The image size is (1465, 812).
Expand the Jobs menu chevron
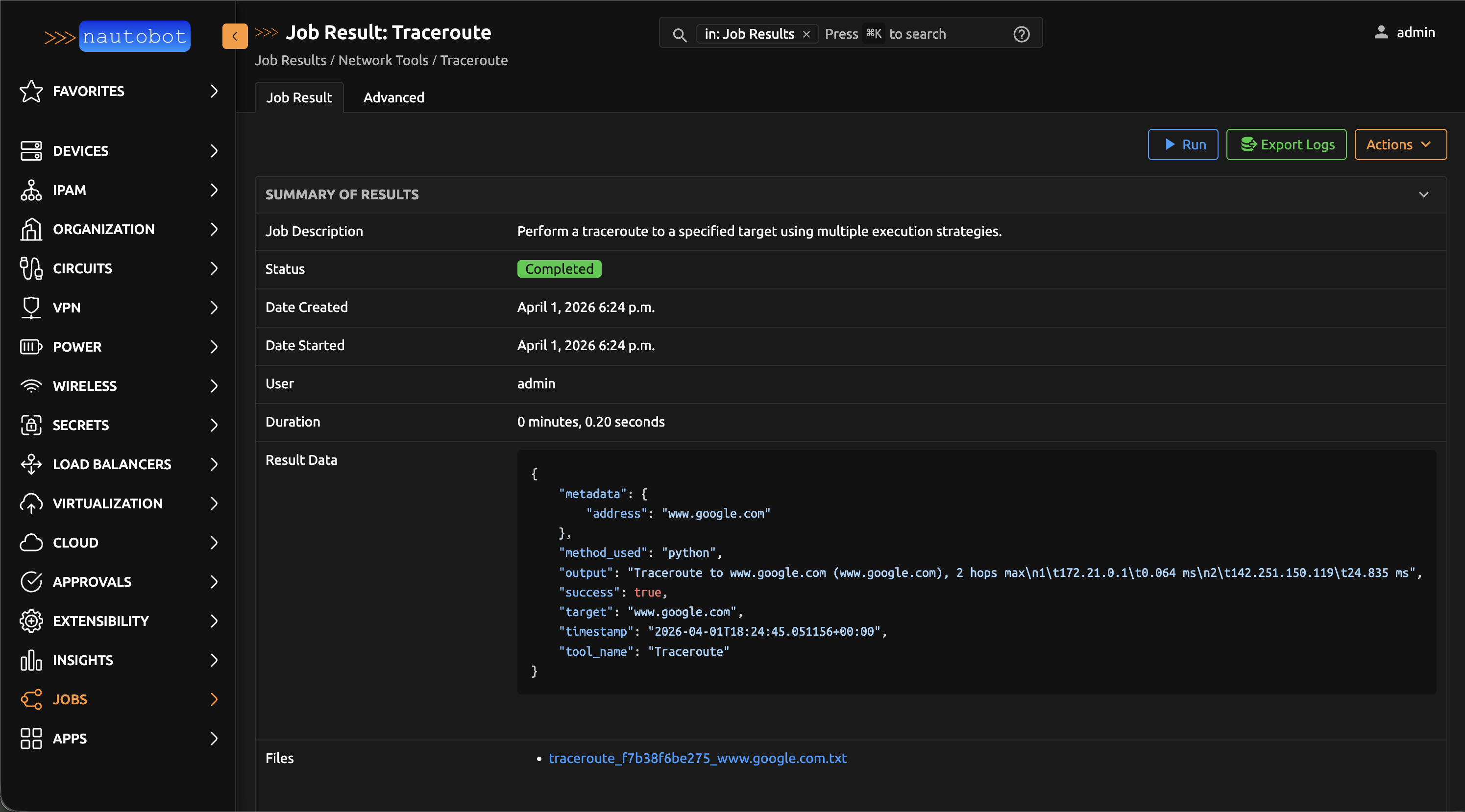pos(214,699)
